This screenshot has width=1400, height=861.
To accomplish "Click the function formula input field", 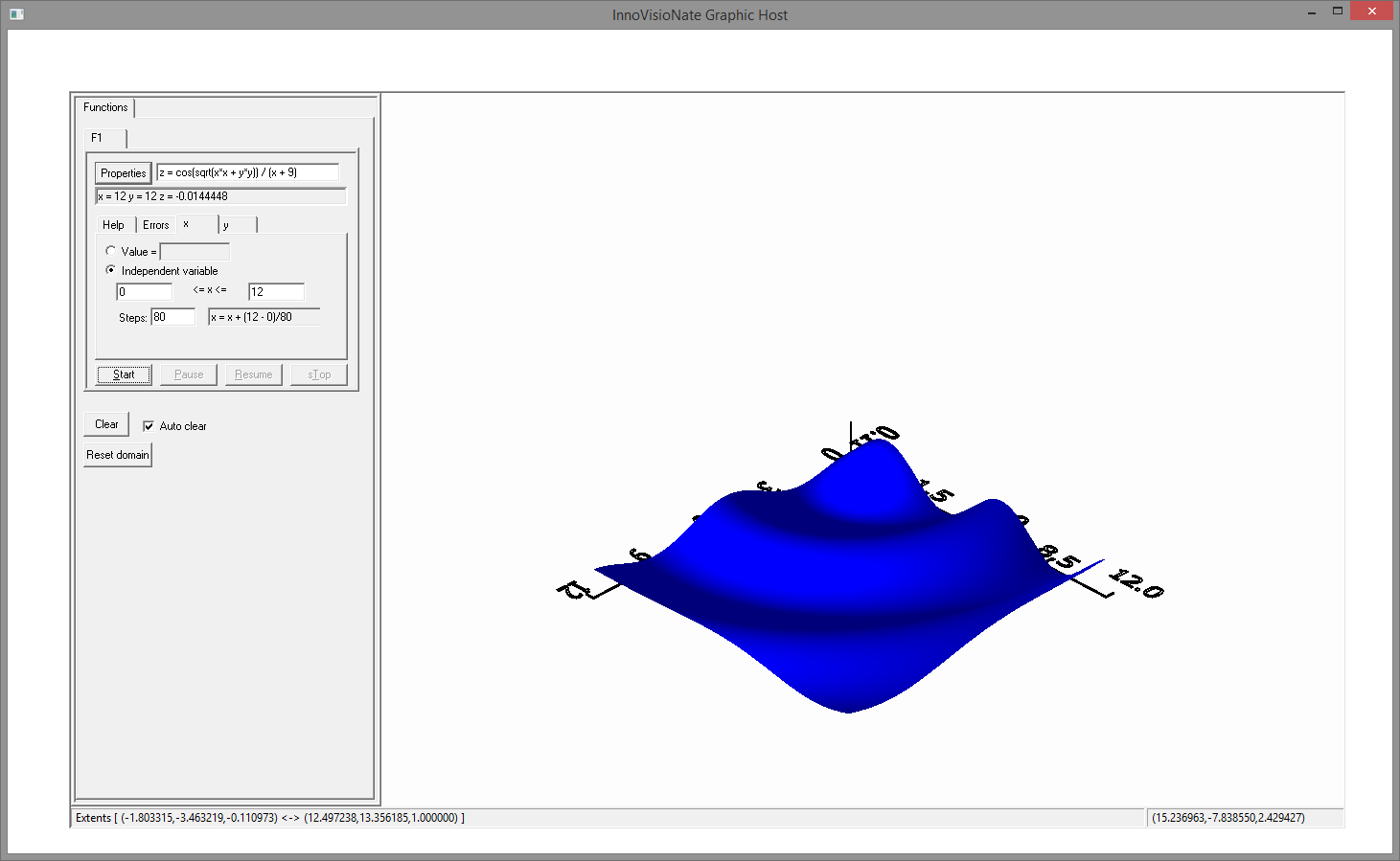I will tap(247, 172).
